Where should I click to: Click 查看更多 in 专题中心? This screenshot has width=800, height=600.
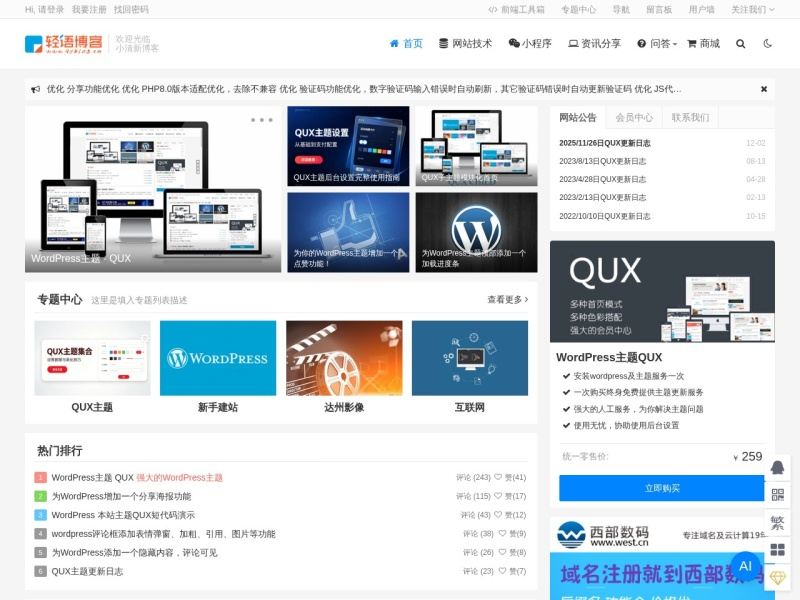[508, 299]
